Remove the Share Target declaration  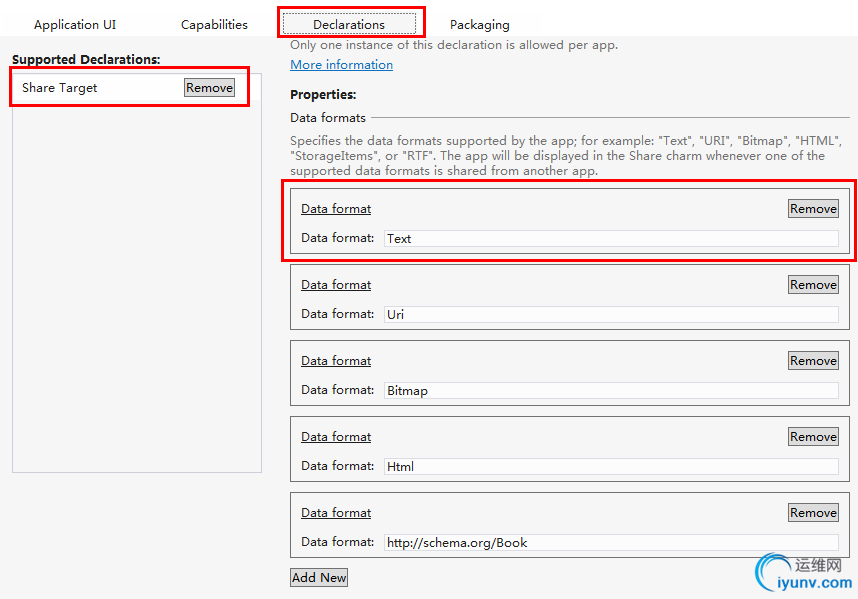(209, 88)
